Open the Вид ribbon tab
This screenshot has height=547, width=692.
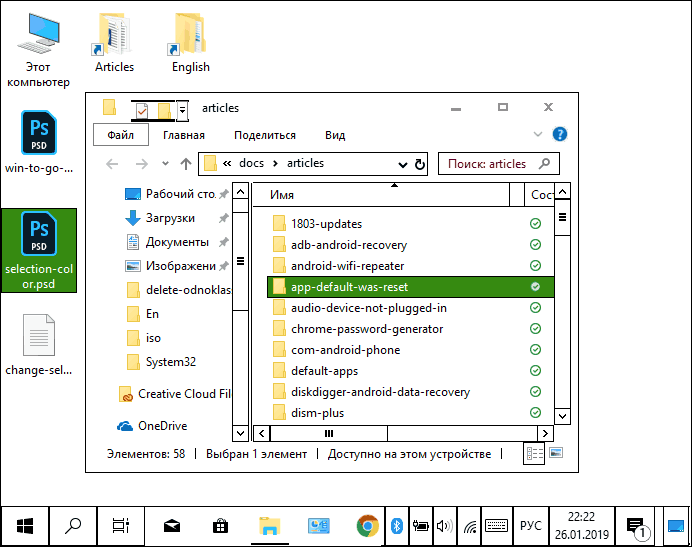[x=335, y=135]
